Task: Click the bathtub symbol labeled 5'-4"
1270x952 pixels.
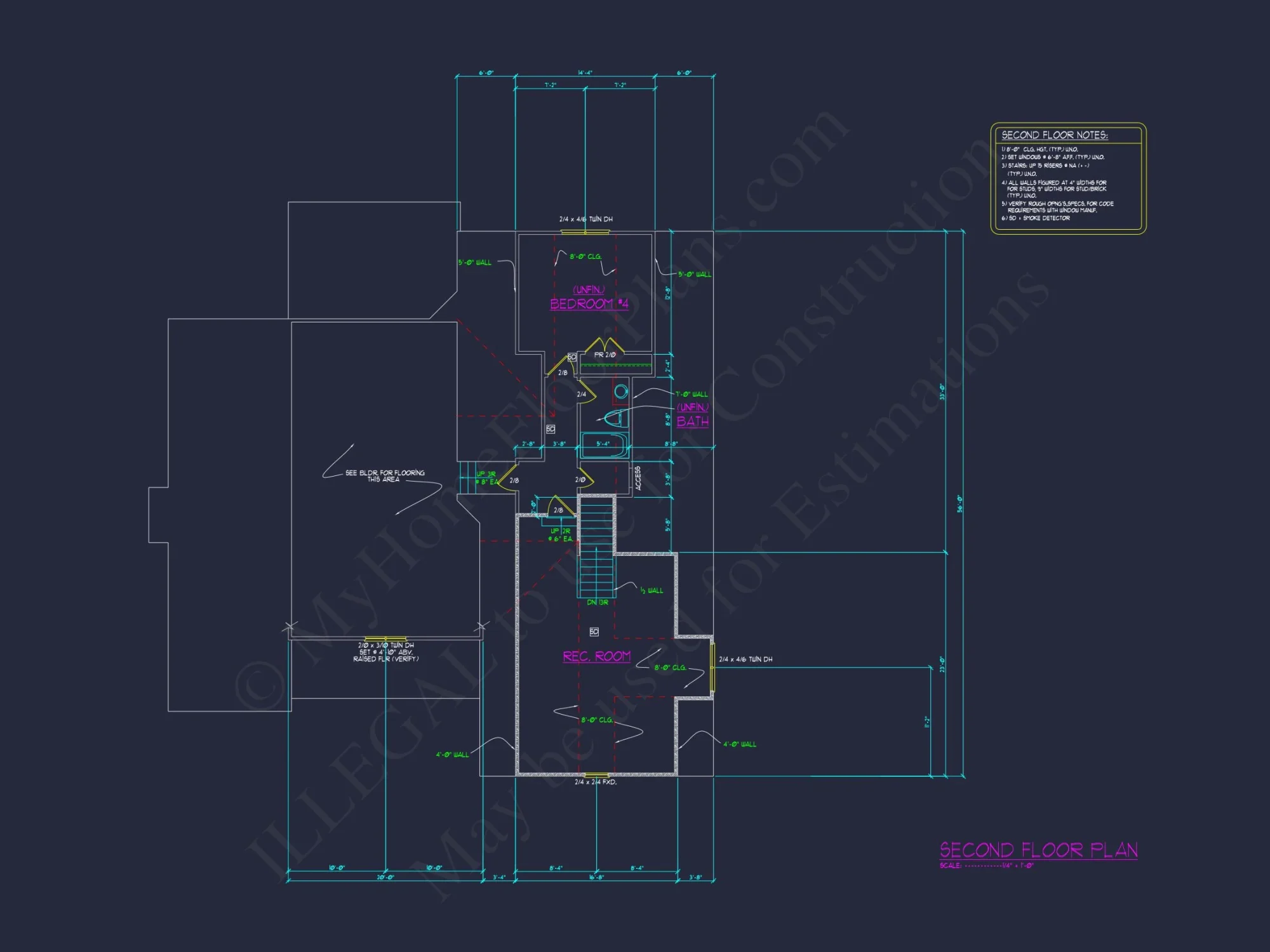Action: [x=604, y=444]
